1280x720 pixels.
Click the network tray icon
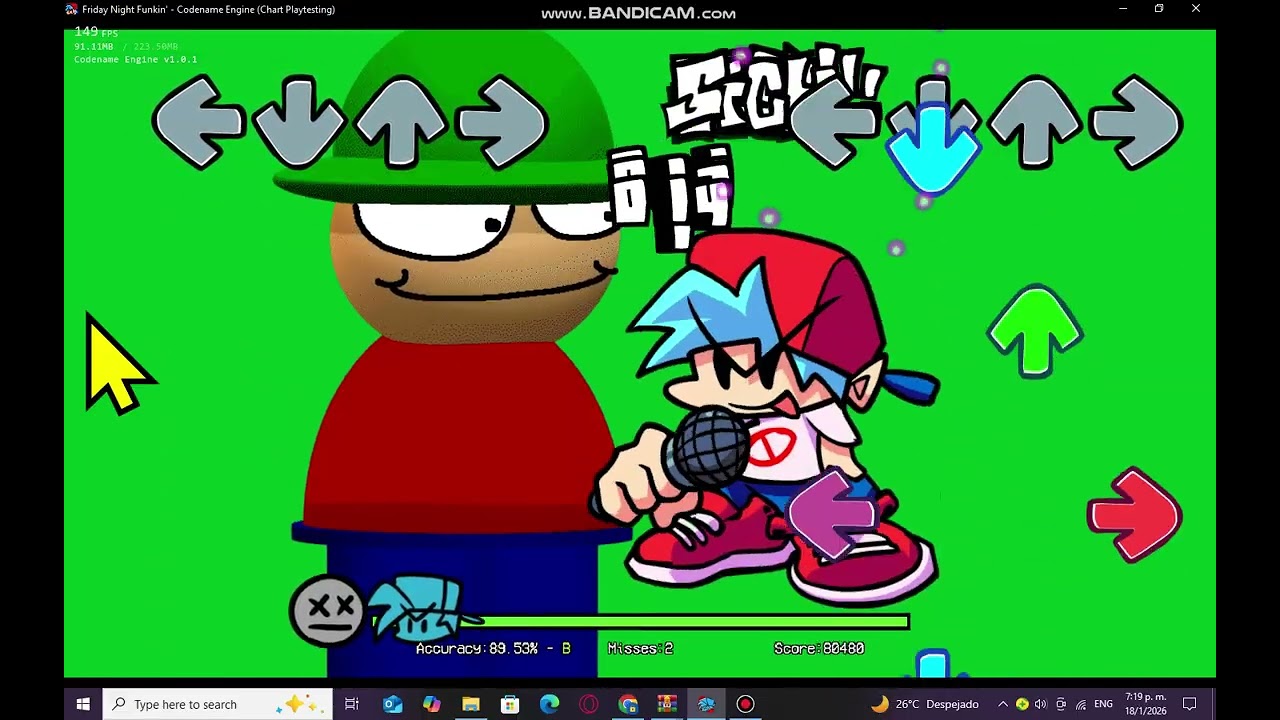coord(1080,704)
